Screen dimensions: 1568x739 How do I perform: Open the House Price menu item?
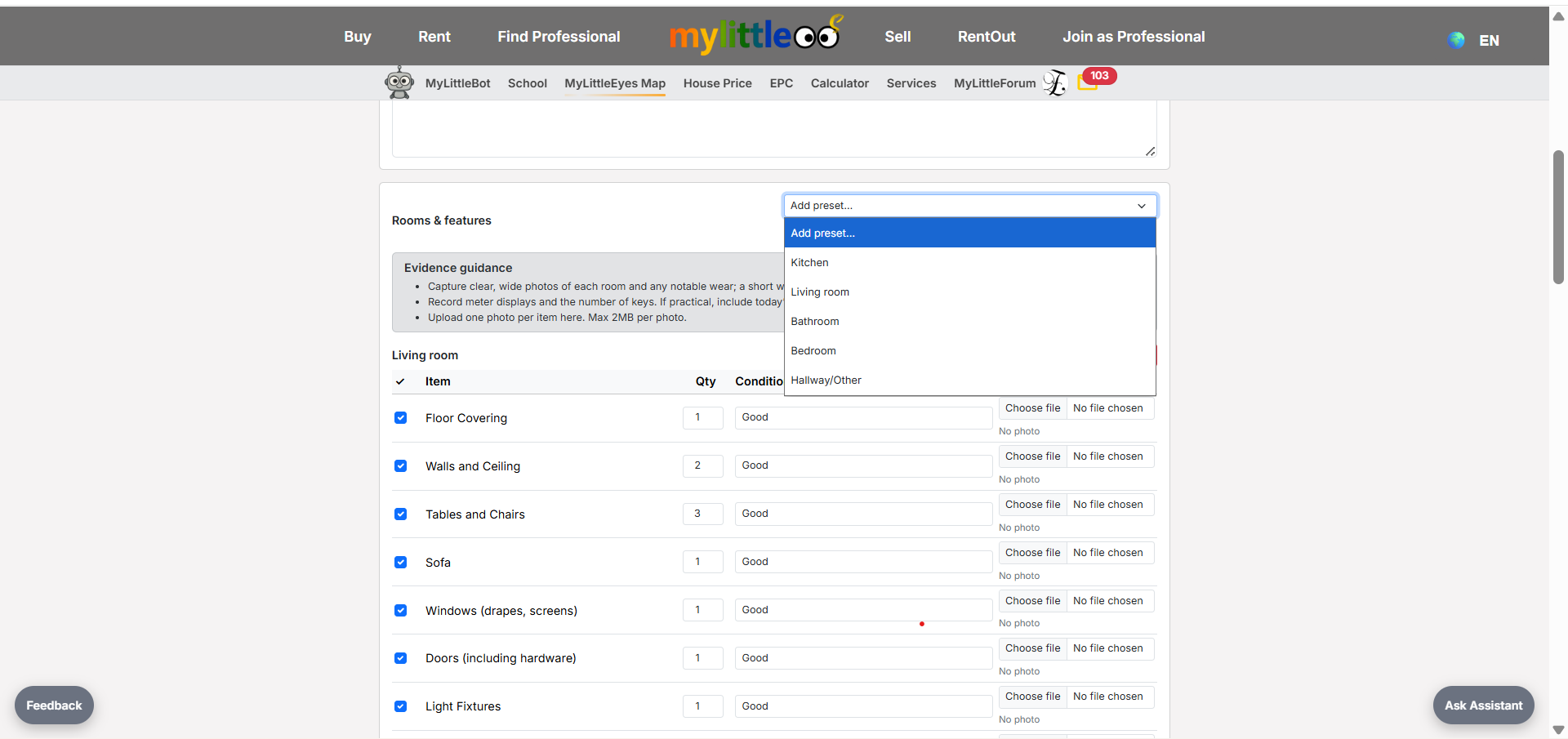pos(717,83)
